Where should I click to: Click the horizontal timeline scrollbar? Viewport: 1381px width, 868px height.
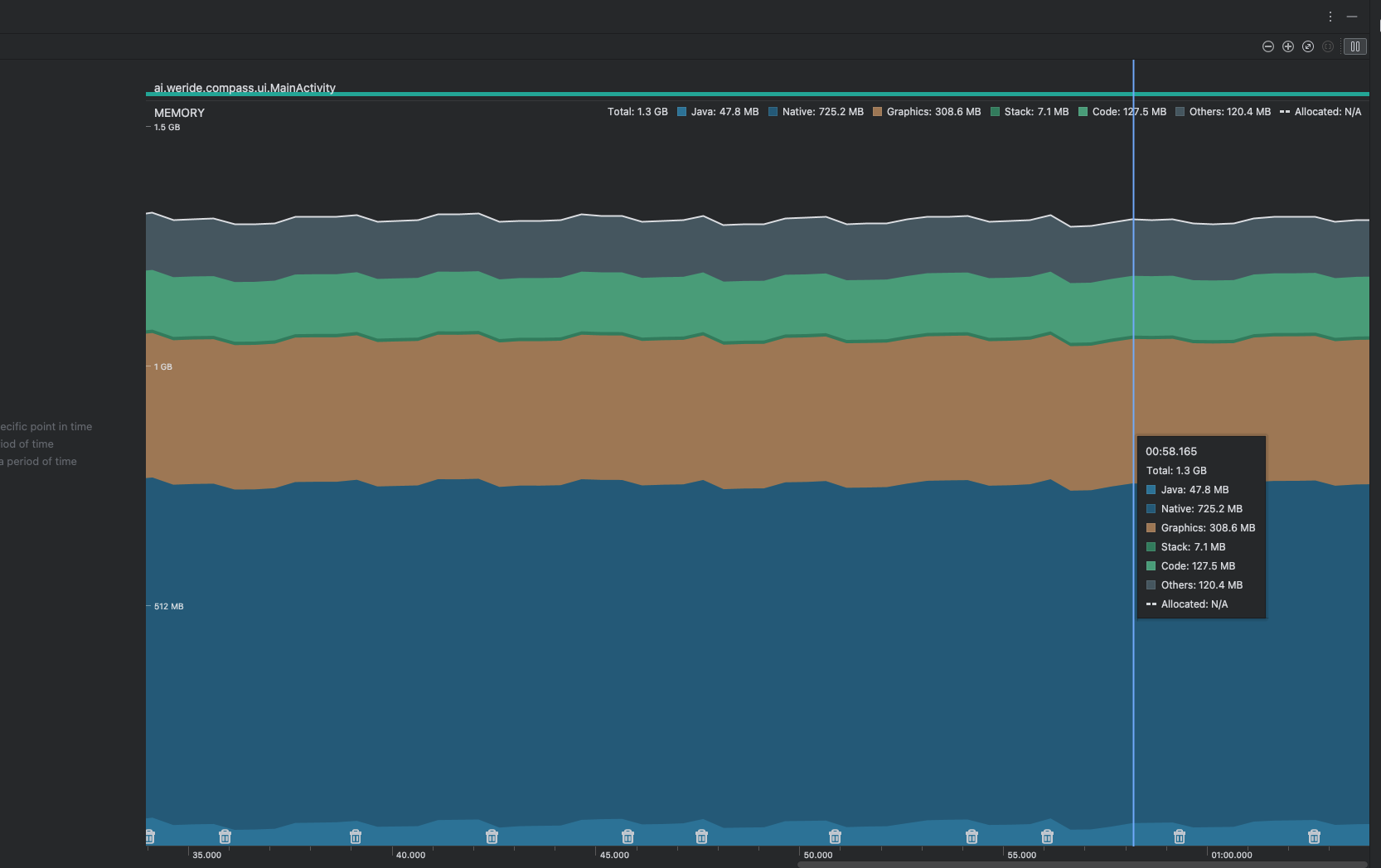coord(1082,865)
